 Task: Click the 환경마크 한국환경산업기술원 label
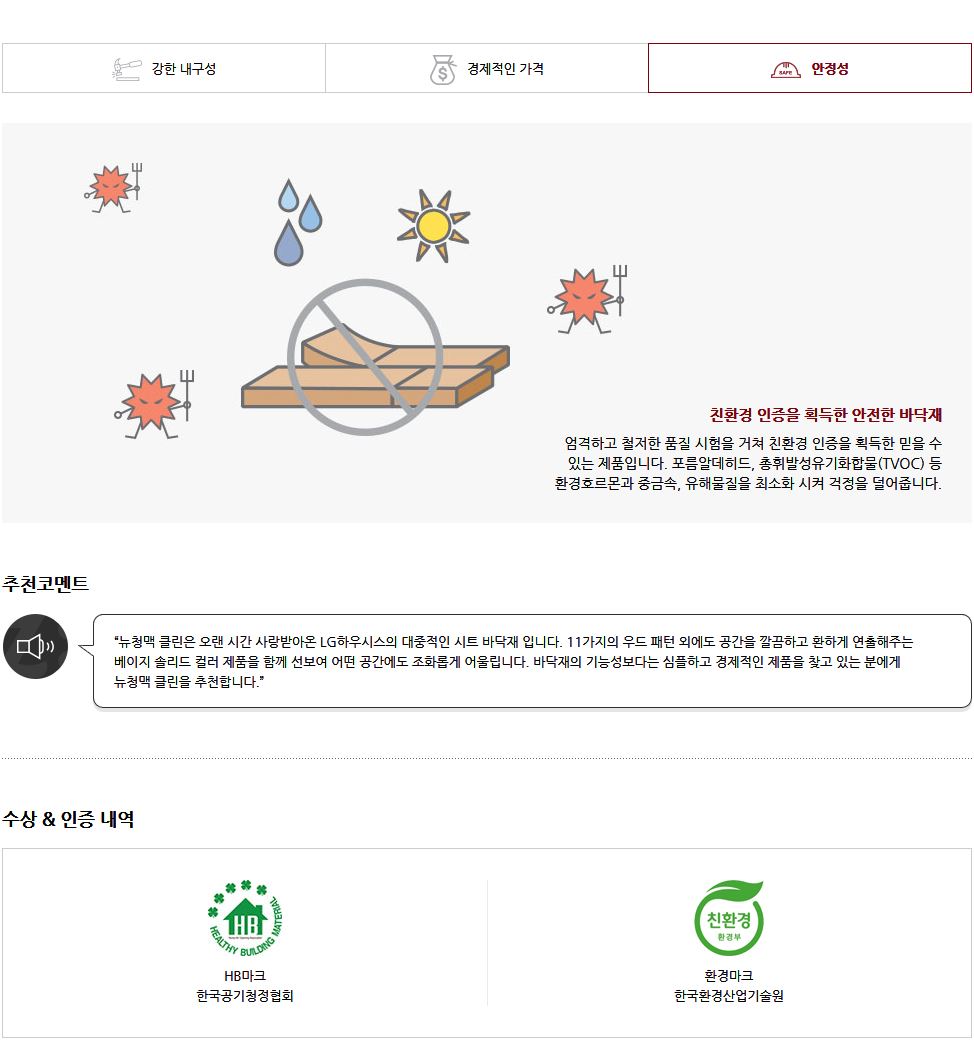(729, 986)
